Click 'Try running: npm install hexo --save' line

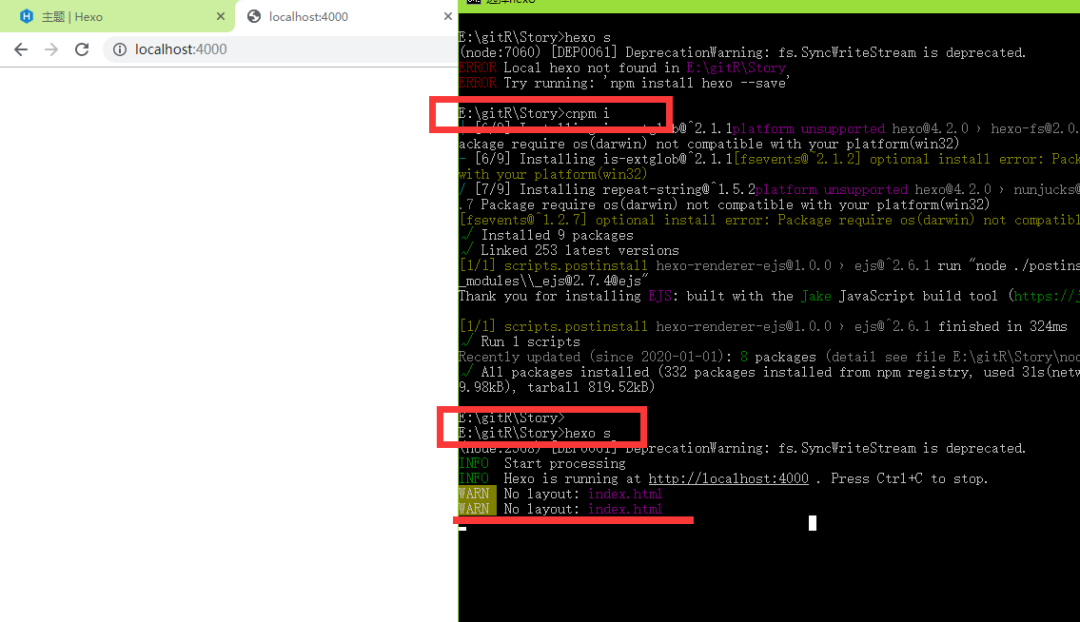[x=623, y=83]
